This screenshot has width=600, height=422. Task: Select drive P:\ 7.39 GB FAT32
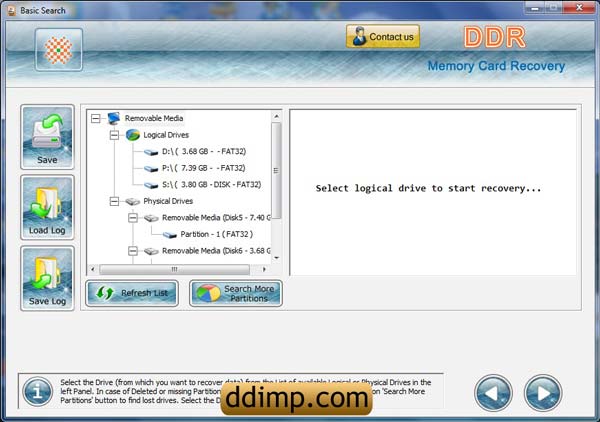point(204,168)
